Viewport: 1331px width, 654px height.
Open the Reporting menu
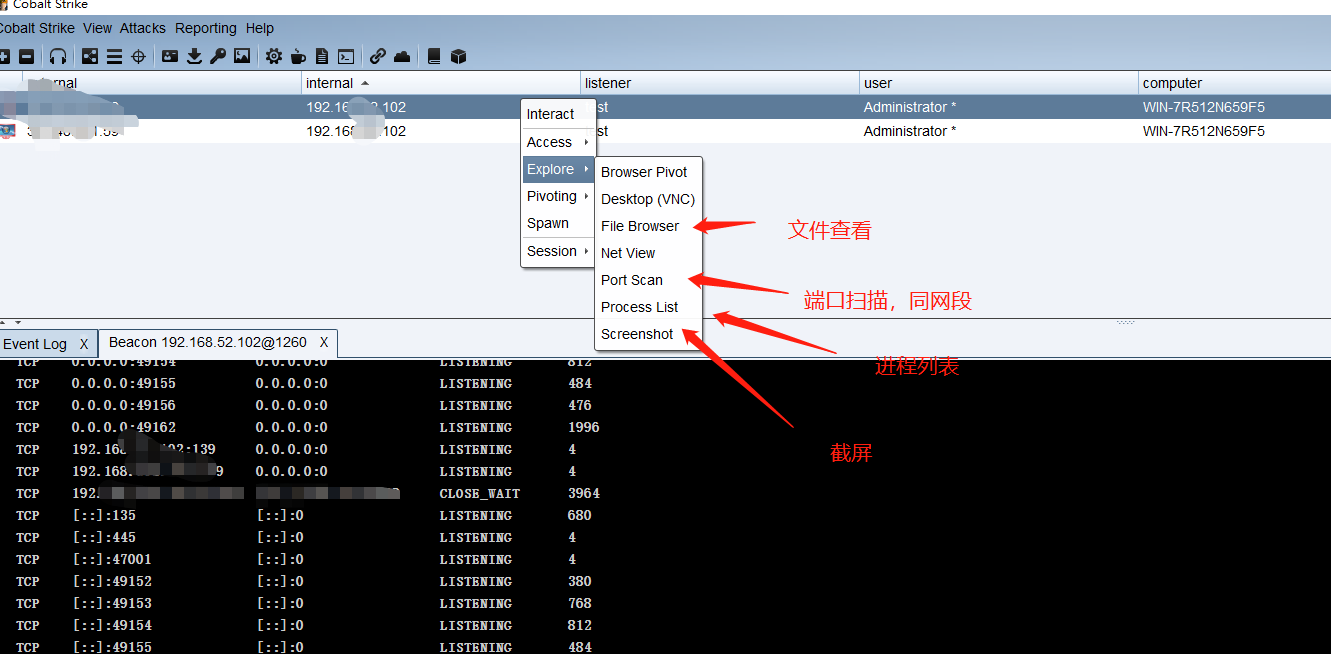(x=206, y=28)
